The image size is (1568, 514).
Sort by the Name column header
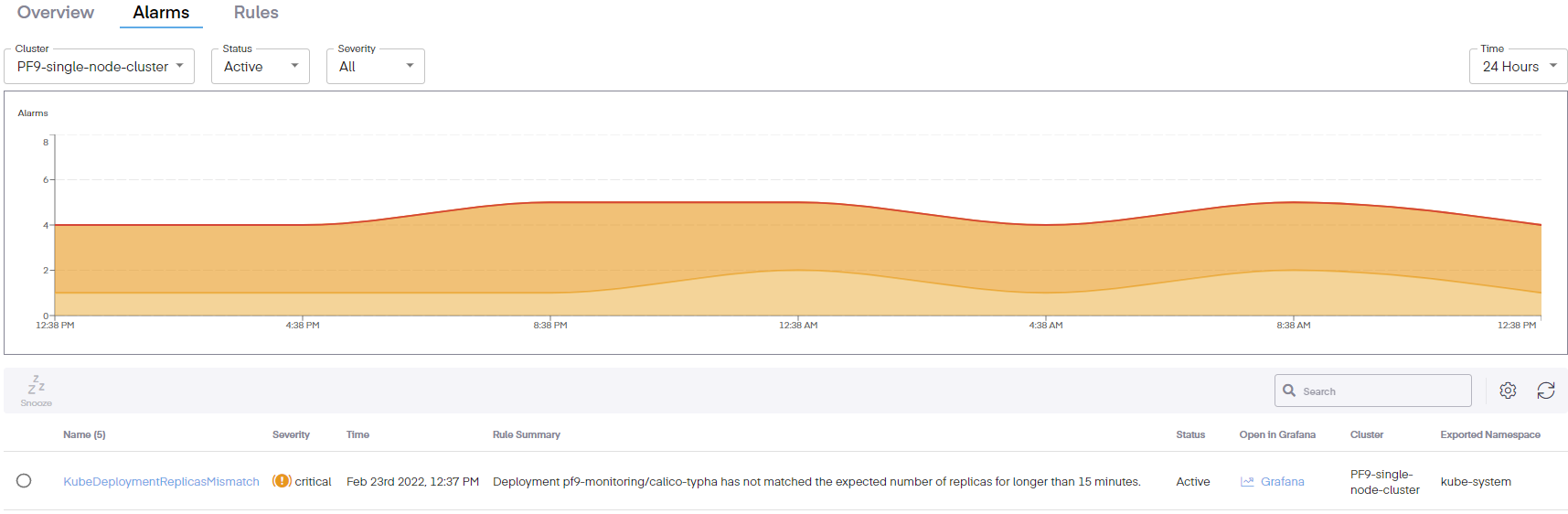[84, 435]
